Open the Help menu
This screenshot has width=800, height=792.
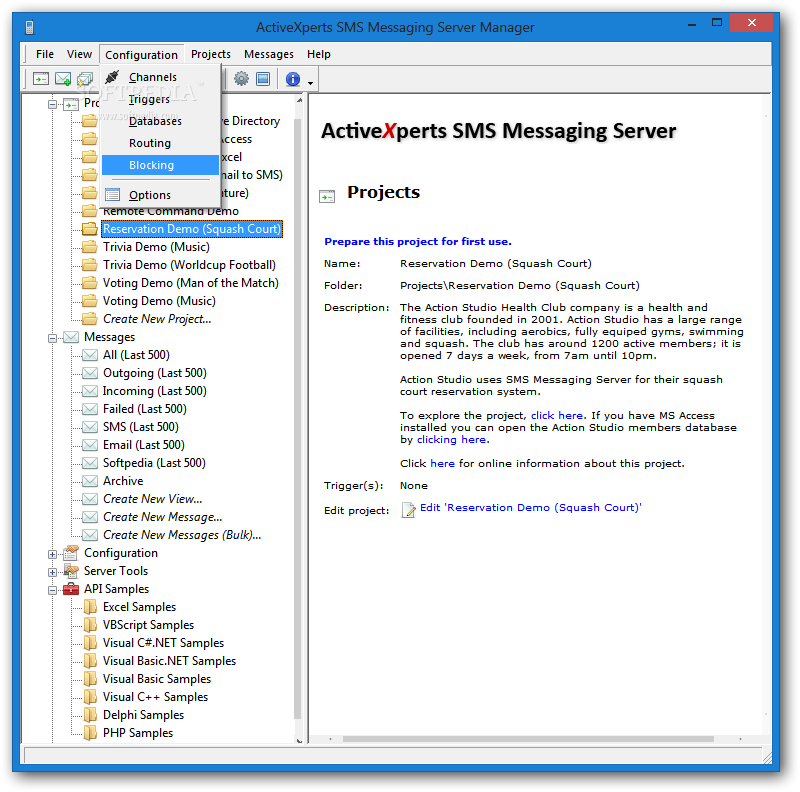tap(319, 54)
